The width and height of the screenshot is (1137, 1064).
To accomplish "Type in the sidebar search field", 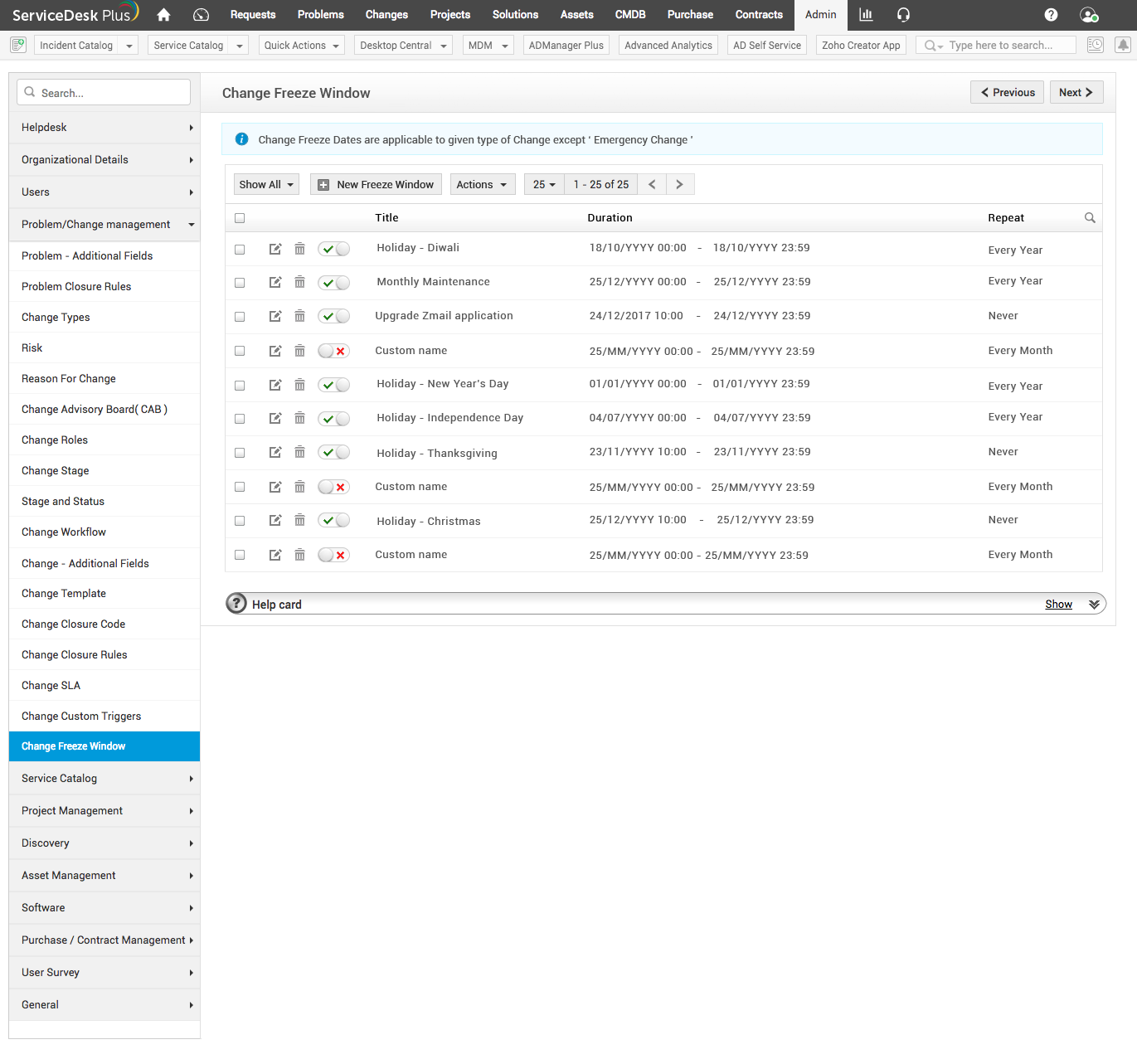I will click(x=103, y=92).
